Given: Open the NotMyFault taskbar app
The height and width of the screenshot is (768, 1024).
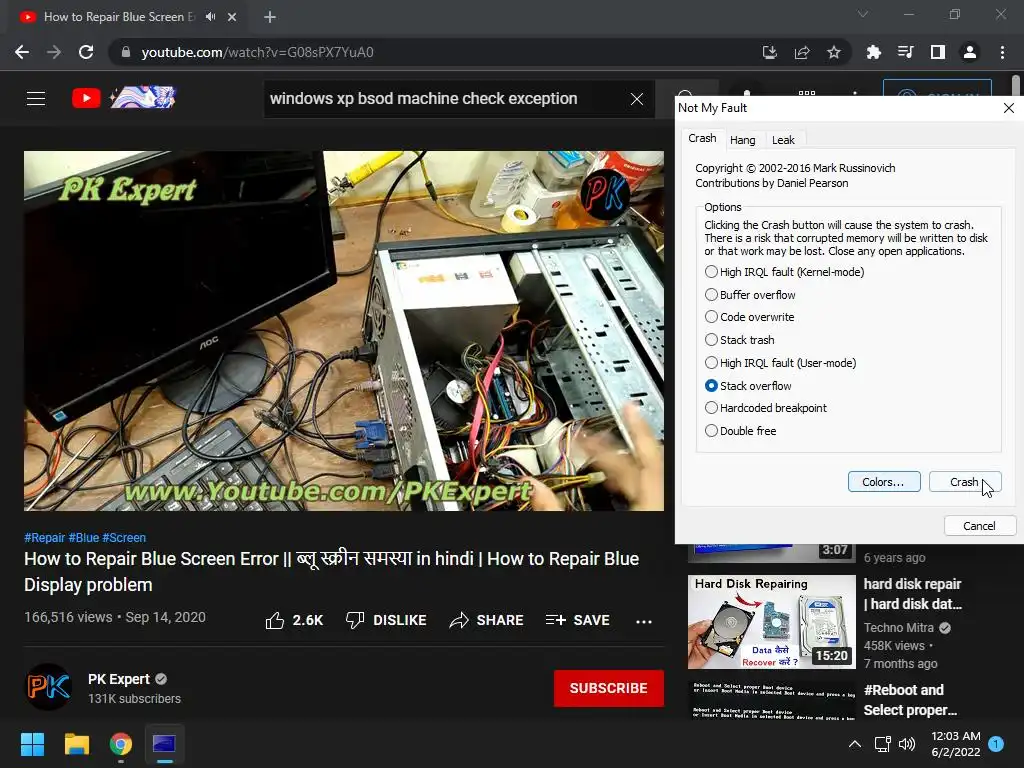Looking at the screenshot, I should coord(164,744).
